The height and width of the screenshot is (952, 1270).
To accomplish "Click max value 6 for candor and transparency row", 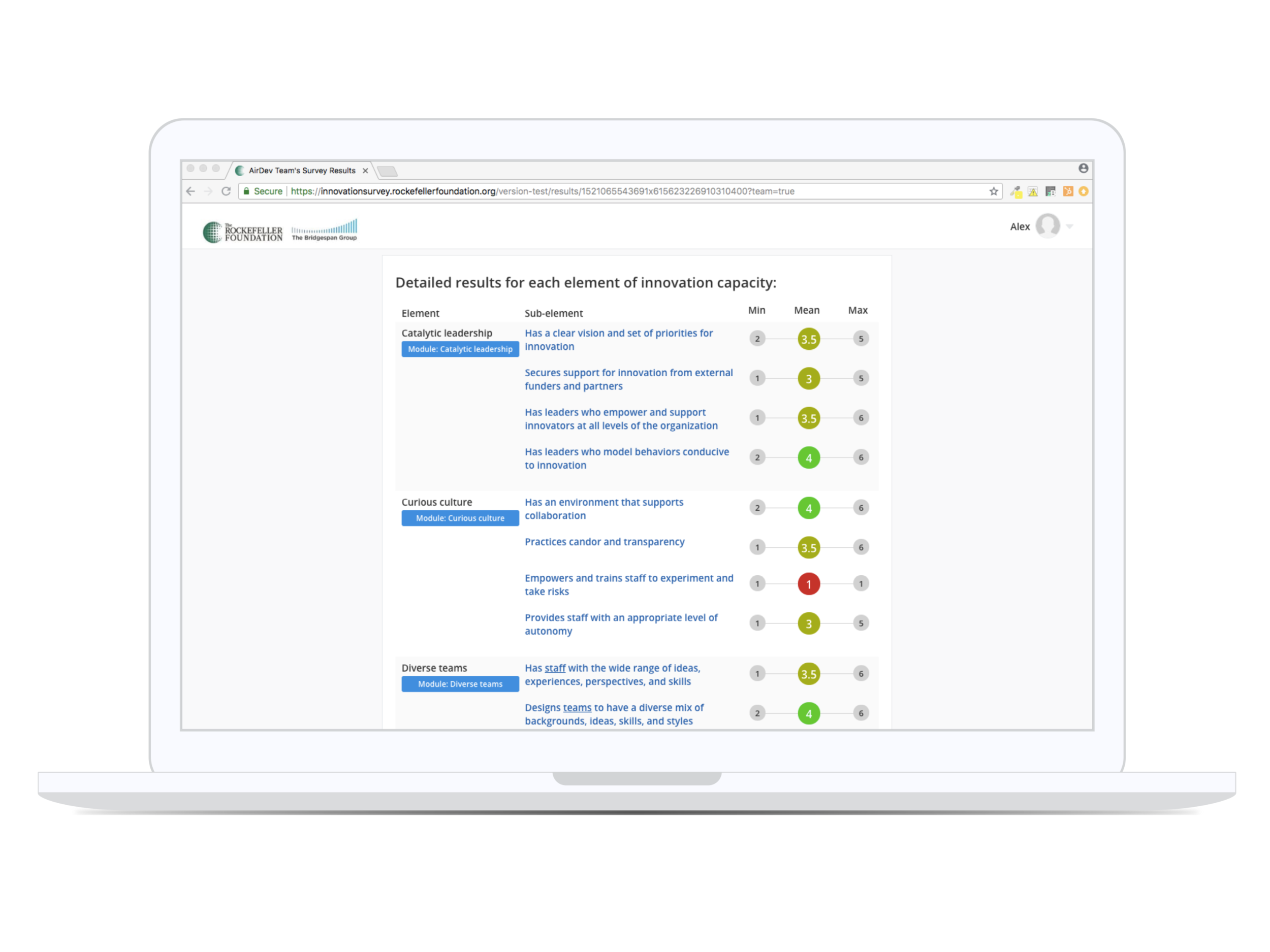I will 861,547.
